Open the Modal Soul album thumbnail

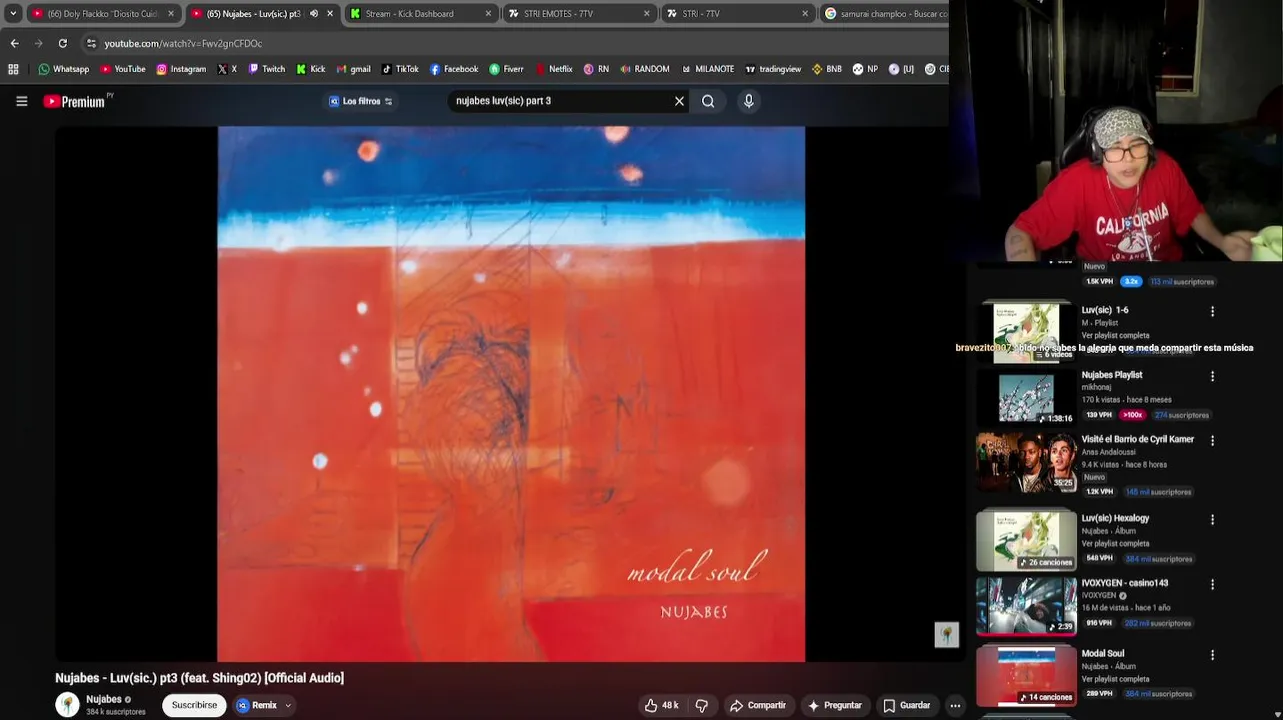(1026, 676)
